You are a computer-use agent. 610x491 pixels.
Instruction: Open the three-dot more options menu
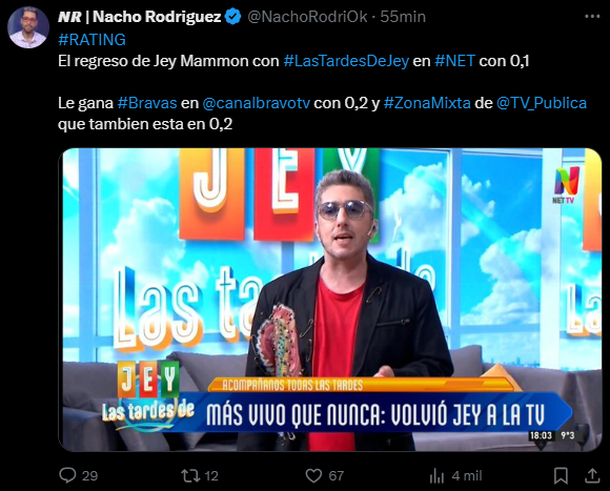pyautogui.click(x=592, y=16)
